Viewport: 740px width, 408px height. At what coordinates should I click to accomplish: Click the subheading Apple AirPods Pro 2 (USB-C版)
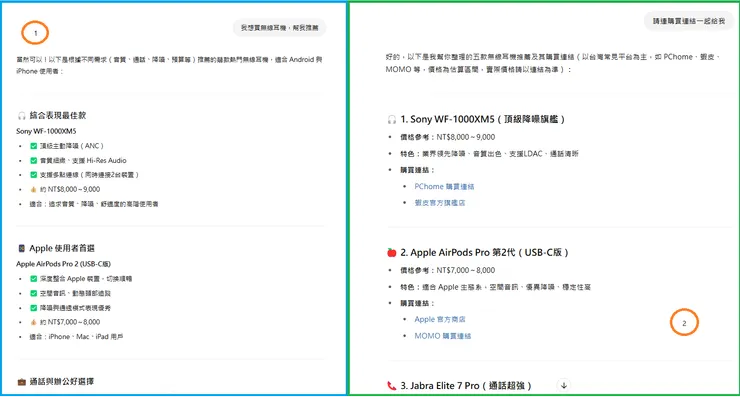click(x=64, y=264)
